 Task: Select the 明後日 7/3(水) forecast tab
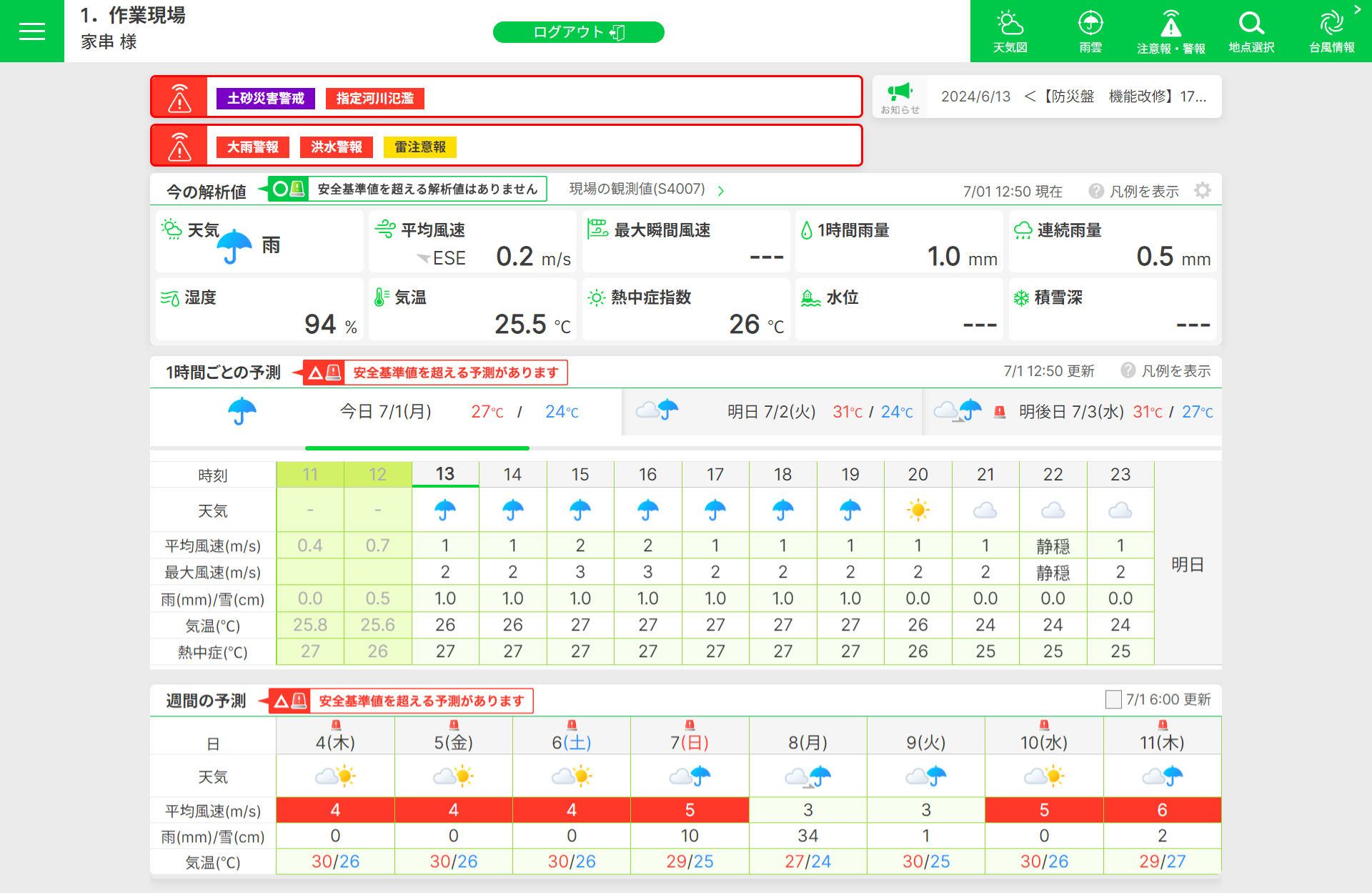coord(1073,412)
